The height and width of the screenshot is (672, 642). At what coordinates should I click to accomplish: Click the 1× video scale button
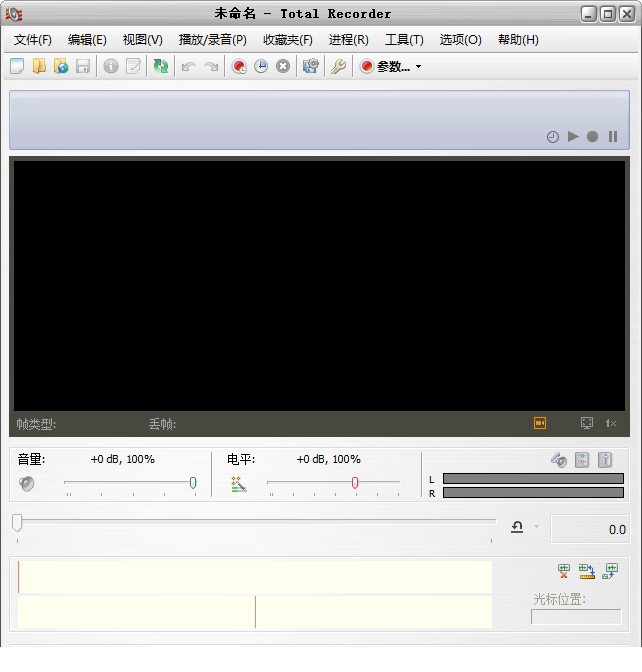(611, 423)
